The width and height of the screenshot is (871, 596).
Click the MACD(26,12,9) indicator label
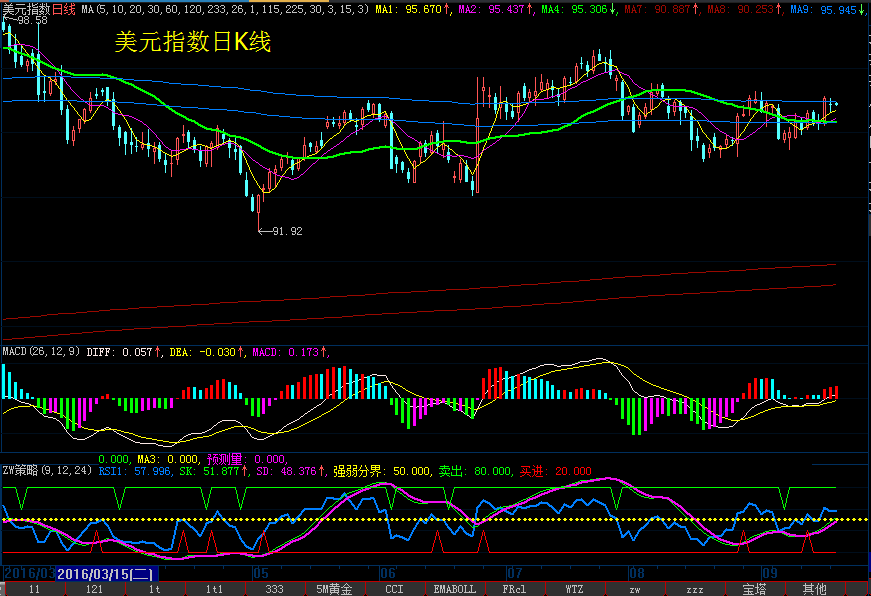(42, 352)
